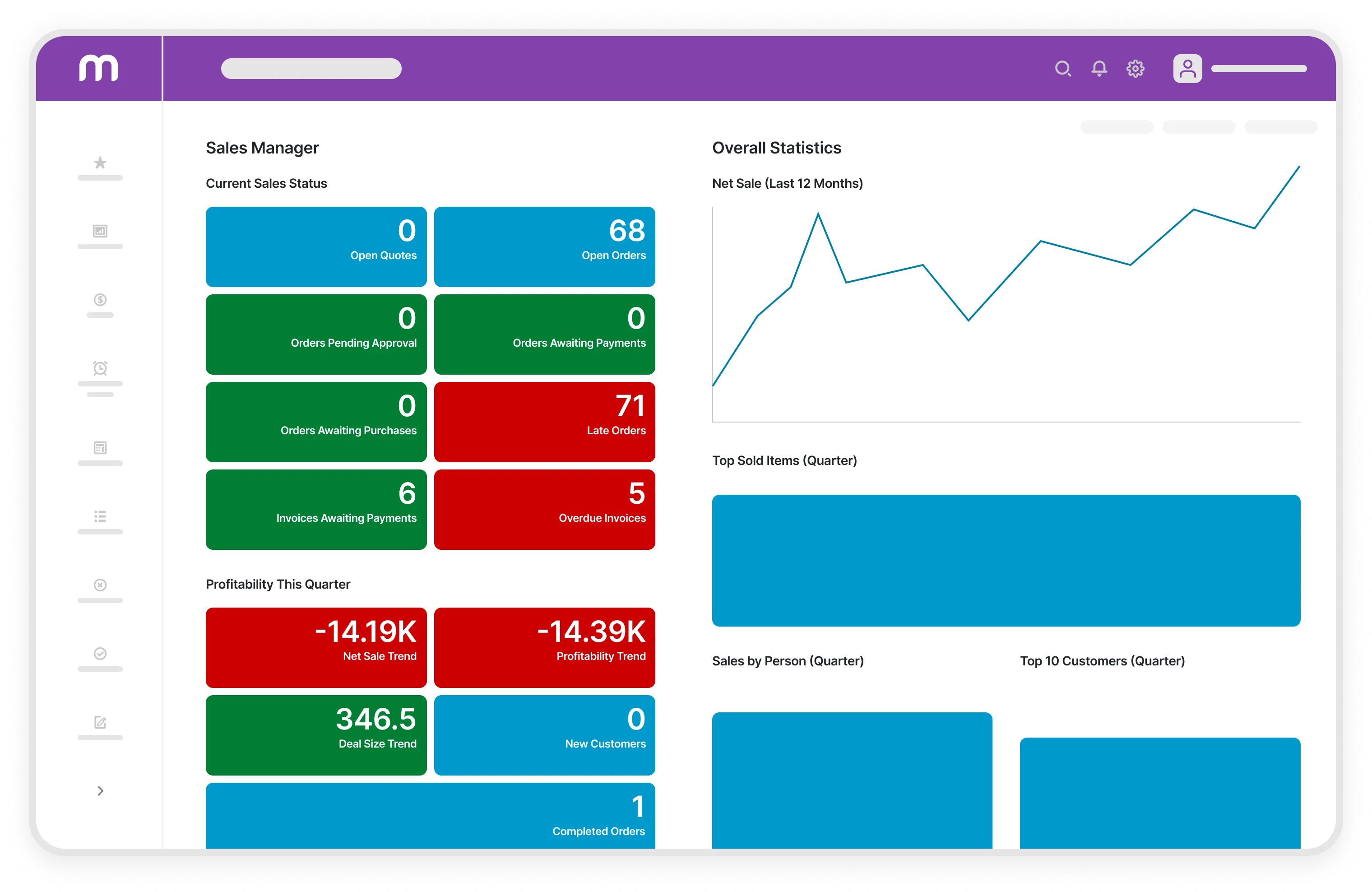Click 'Current Sales Status' label
The width and height of the screenshot is (1372, 892).
coord(266,183)
